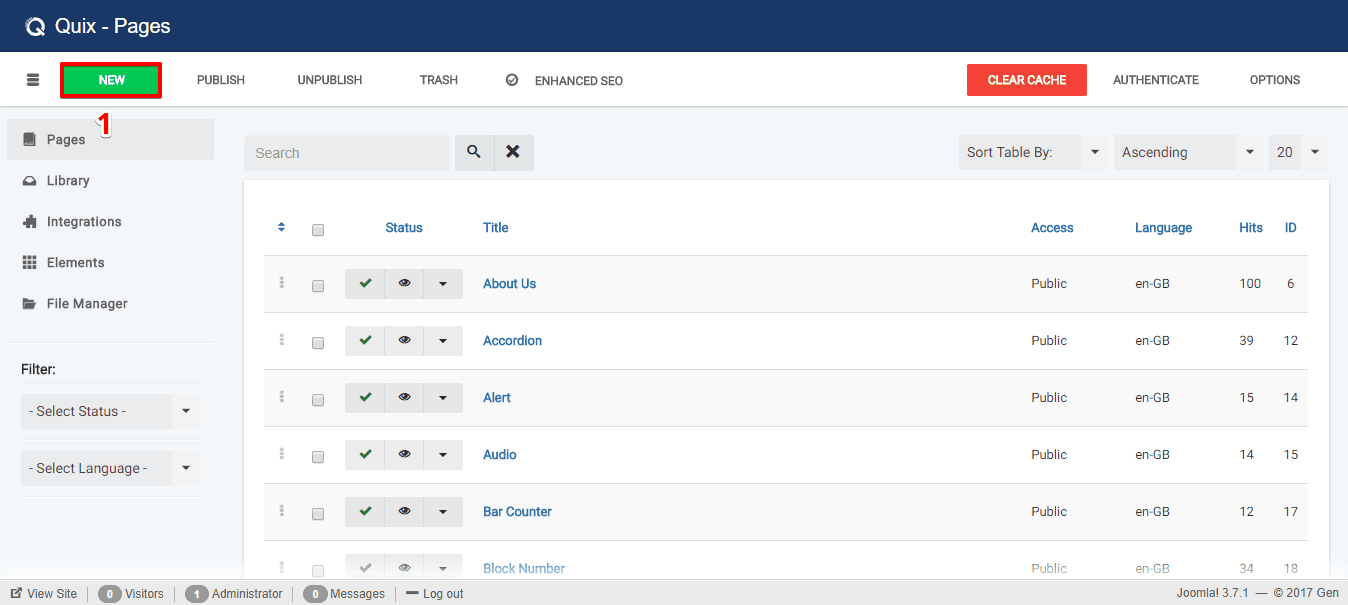The width and height of the screenshot is (1348, 605).
Task: Open the Bar Counter page link
Action: click(517, 512)
